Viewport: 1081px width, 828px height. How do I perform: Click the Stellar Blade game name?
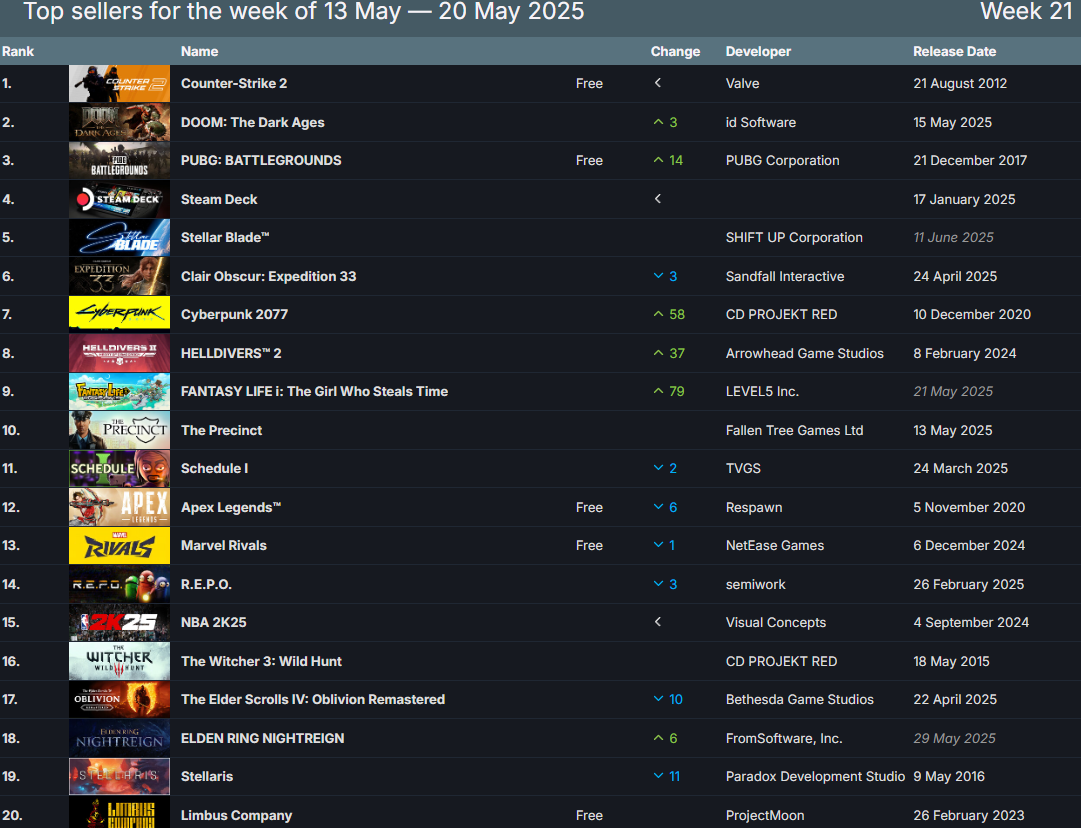[x=225, y=238]
